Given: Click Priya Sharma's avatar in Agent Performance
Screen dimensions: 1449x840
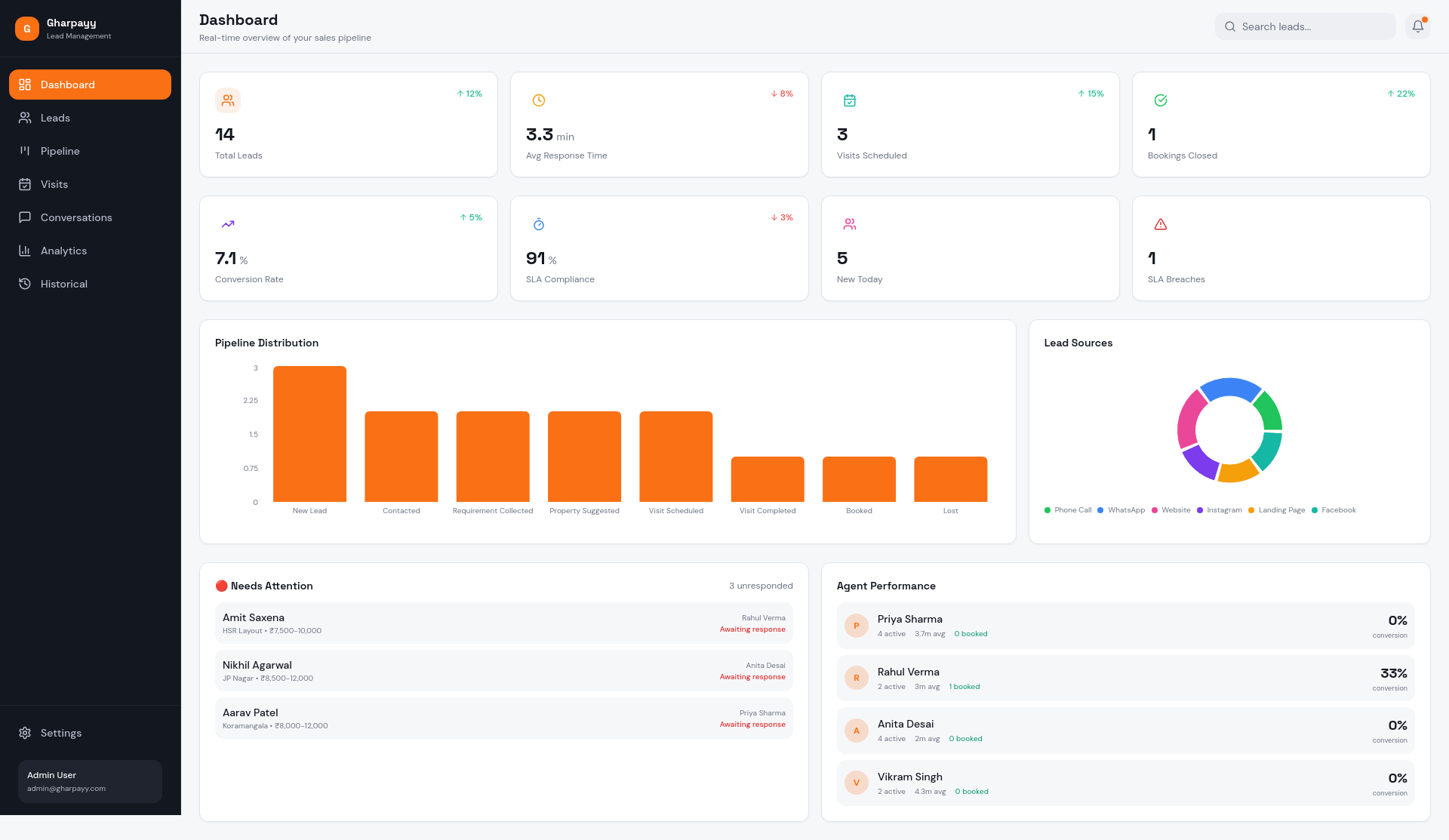Looking at the screenshot, I should click(857, 626).
